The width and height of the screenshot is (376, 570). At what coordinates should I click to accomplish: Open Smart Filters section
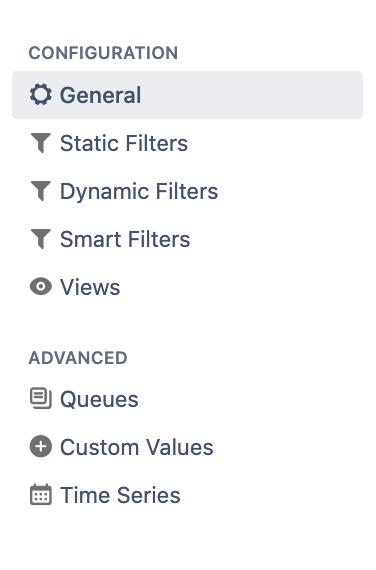[x=188, y=239]
